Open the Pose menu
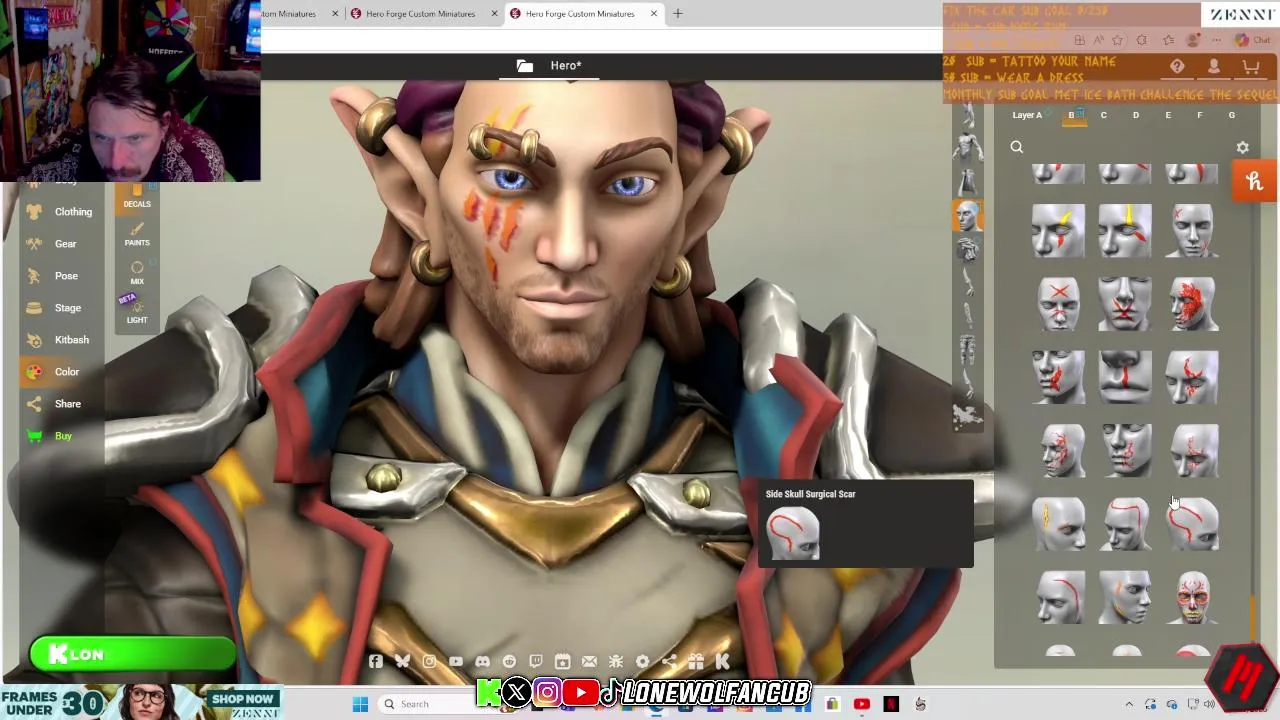Image resolution: width=1280 pixels, height=720 pixels. tap(52, 276)
